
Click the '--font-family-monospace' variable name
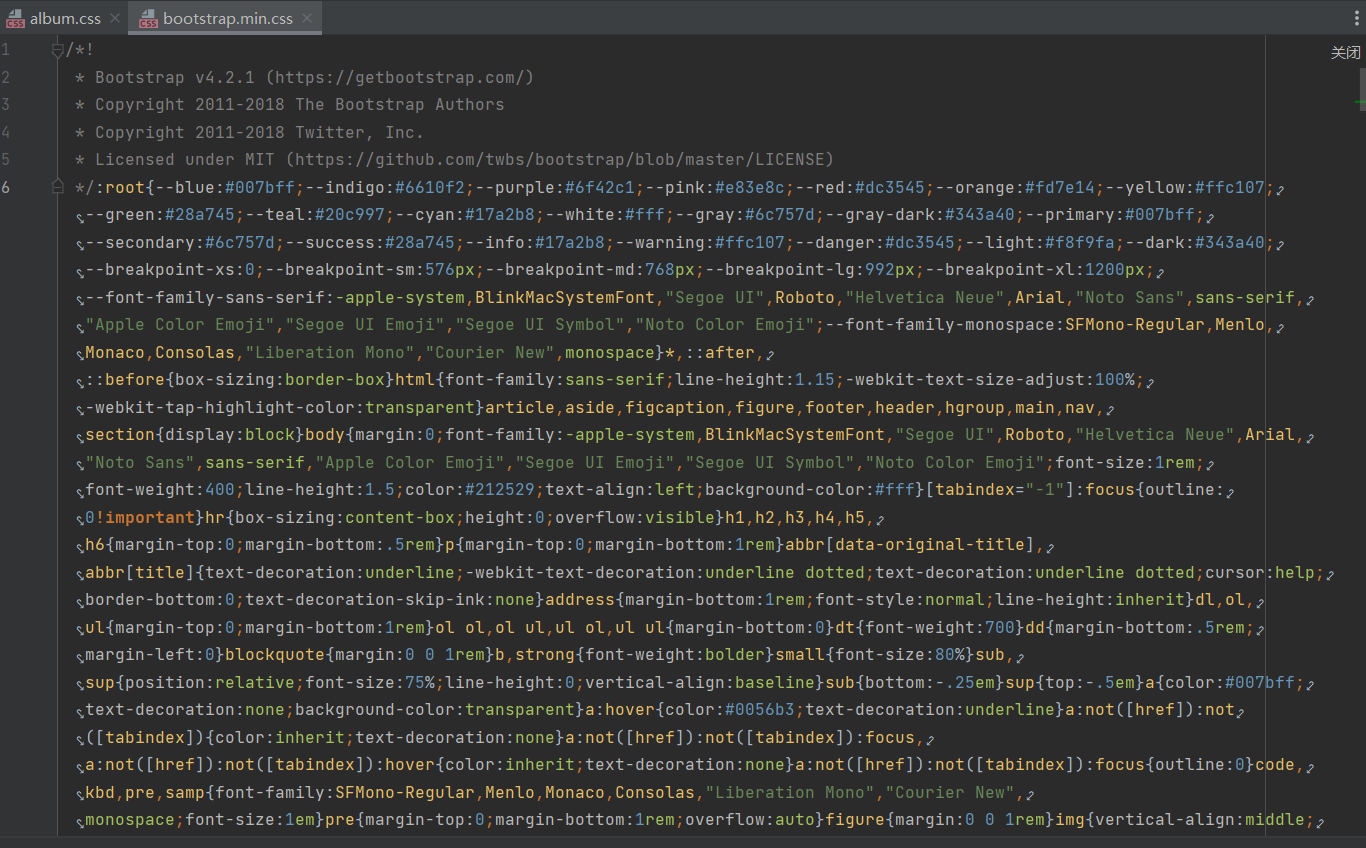coord(940,324)
